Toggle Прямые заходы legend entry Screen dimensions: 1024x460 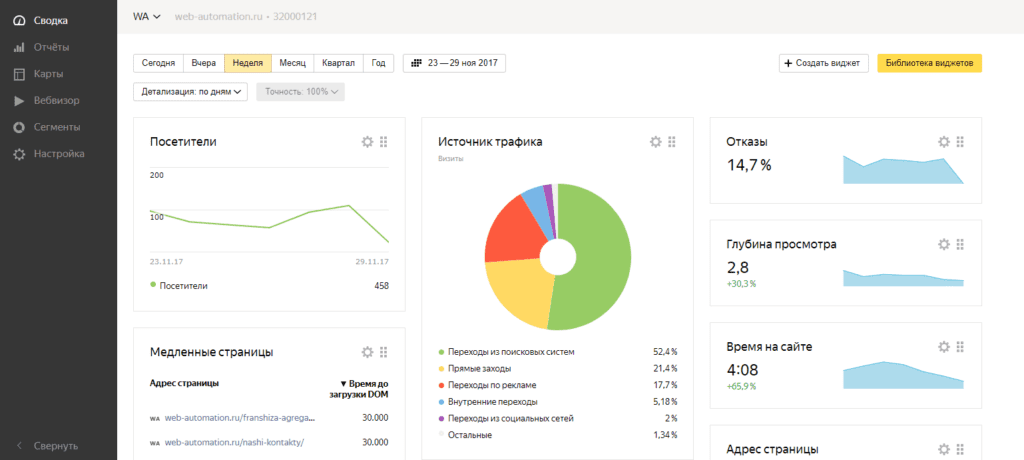pos(478,368)
